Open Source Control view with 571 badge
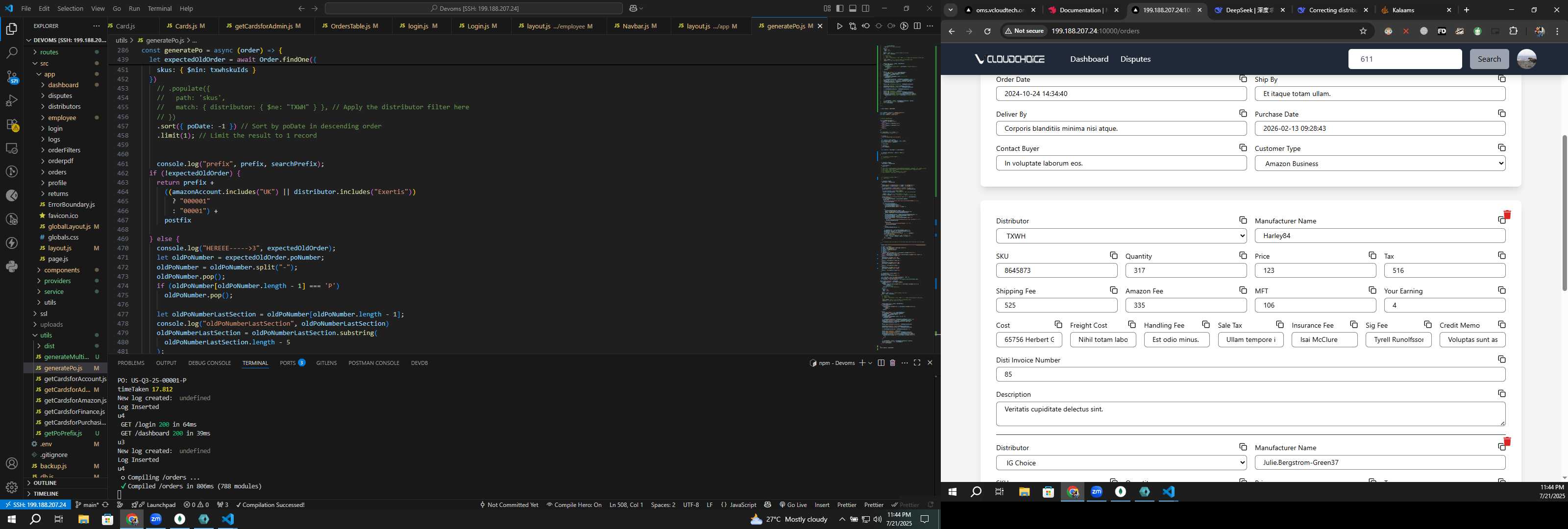Image resolution: width=1568 pixels, height=529 pixels. (x=12, y=77)
